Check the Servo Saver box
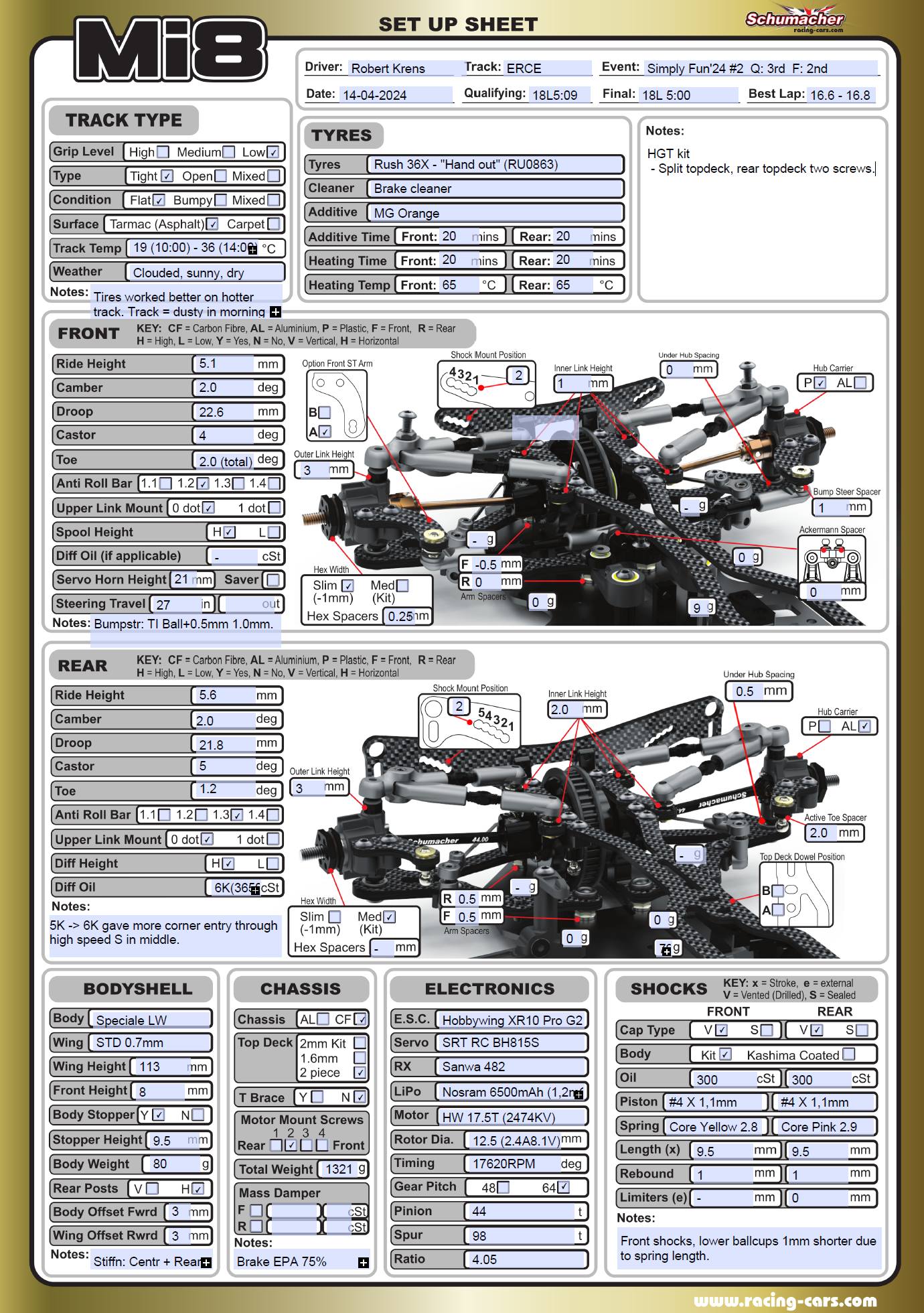 point(273,579)
